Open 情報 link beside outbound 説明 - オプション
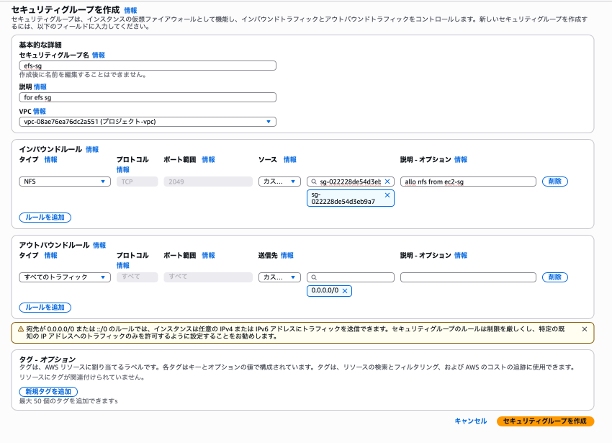 point(461,255)
